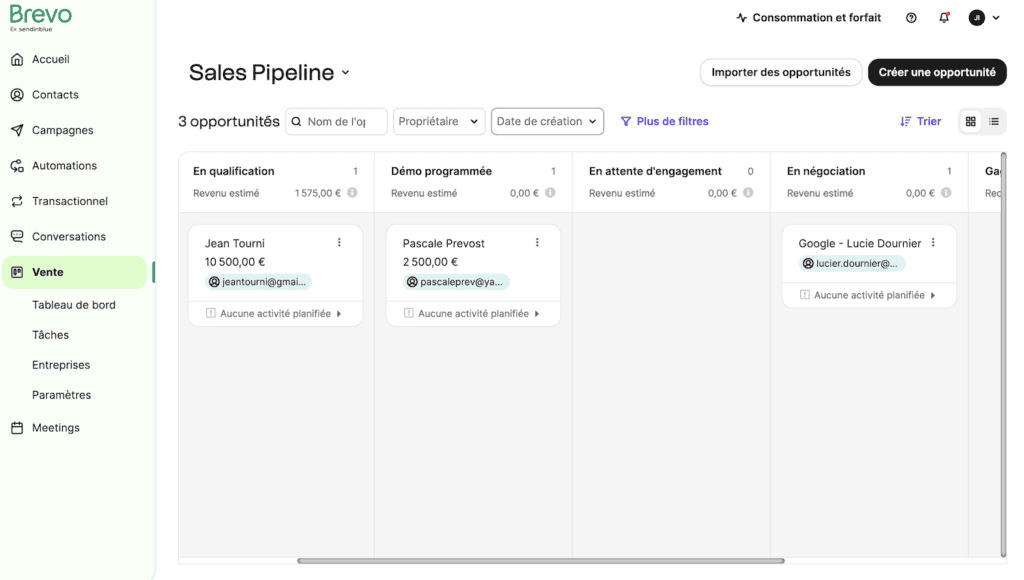Screen dimensions: 1024x580
Task: Open the three-dot menu on Pascale Prevost card
Action: [x=537, y=243]
